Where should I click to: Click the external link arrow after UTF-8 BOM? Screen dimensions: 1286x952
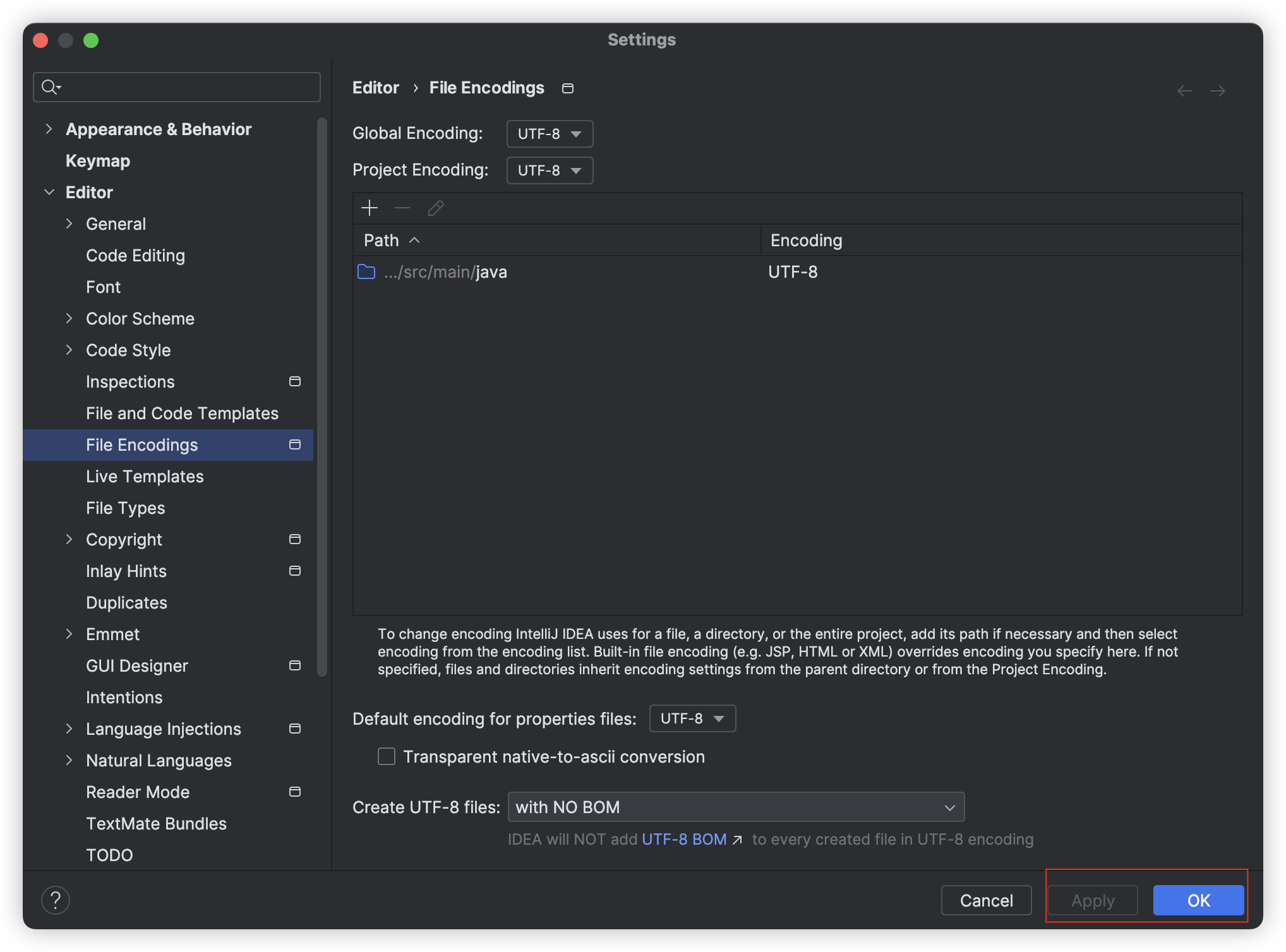point(737,840)
